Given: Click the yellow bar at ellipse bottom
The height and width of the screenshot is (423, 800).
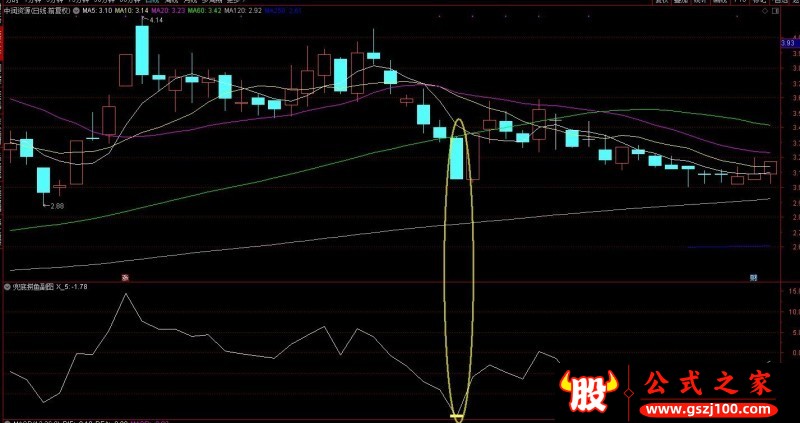Looking at the screenshot, I should 458,414.
